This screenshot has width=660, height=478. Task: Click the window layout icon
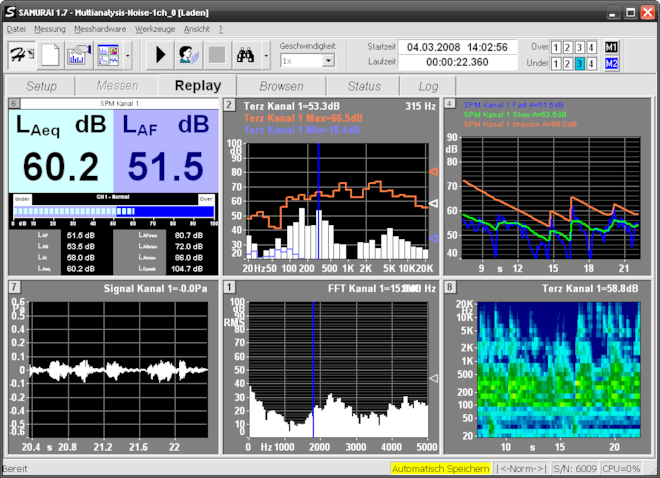point(108,55)
